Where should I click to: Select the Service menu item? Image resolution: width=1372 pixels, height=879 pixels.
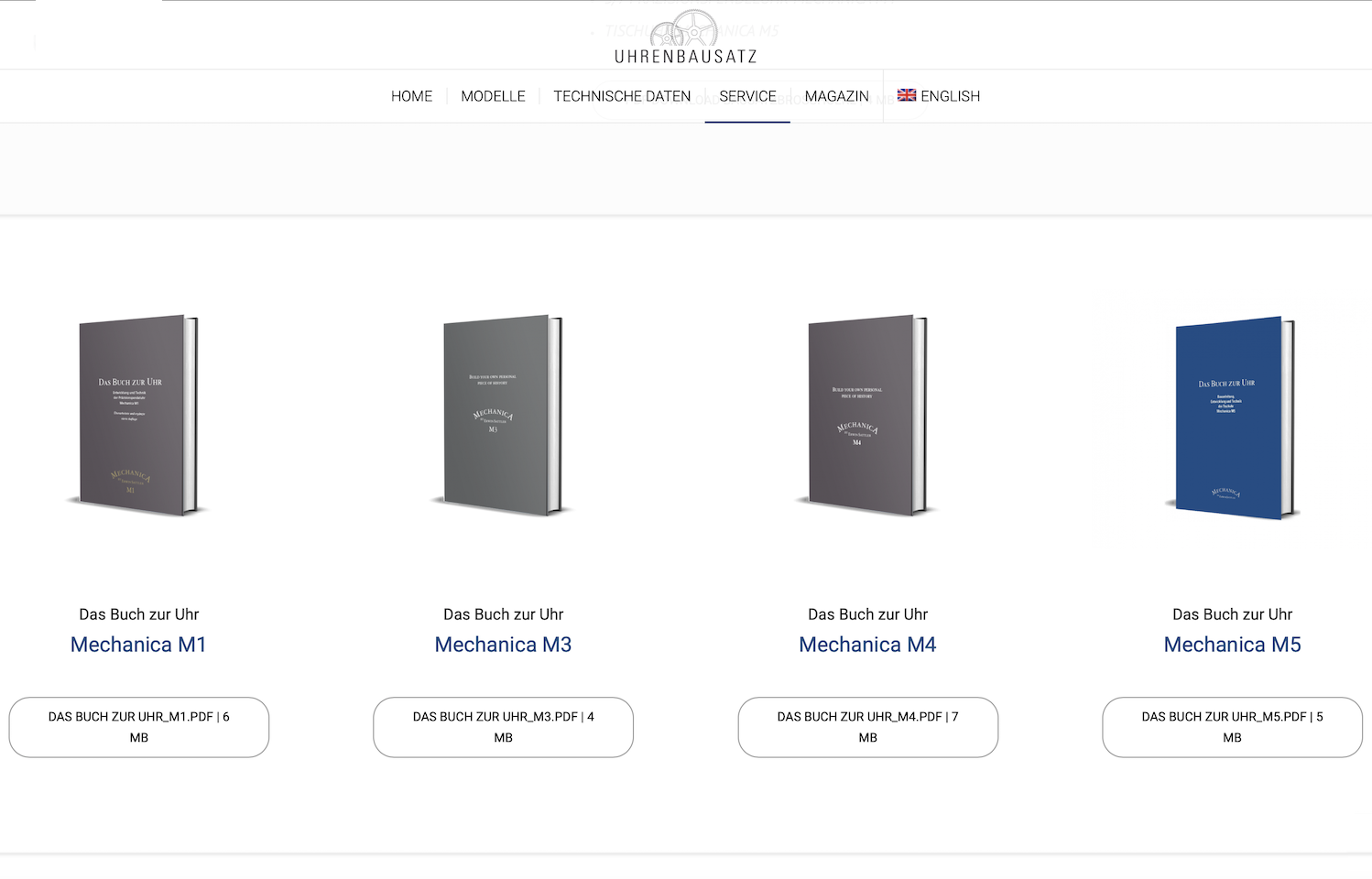coord(747,96)
